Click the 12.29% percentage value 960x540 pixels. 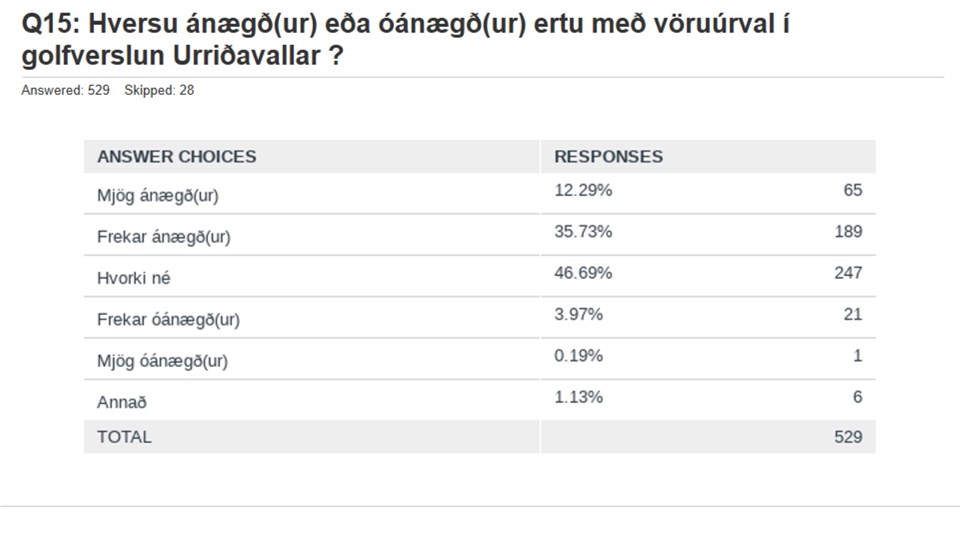(583, 190)
